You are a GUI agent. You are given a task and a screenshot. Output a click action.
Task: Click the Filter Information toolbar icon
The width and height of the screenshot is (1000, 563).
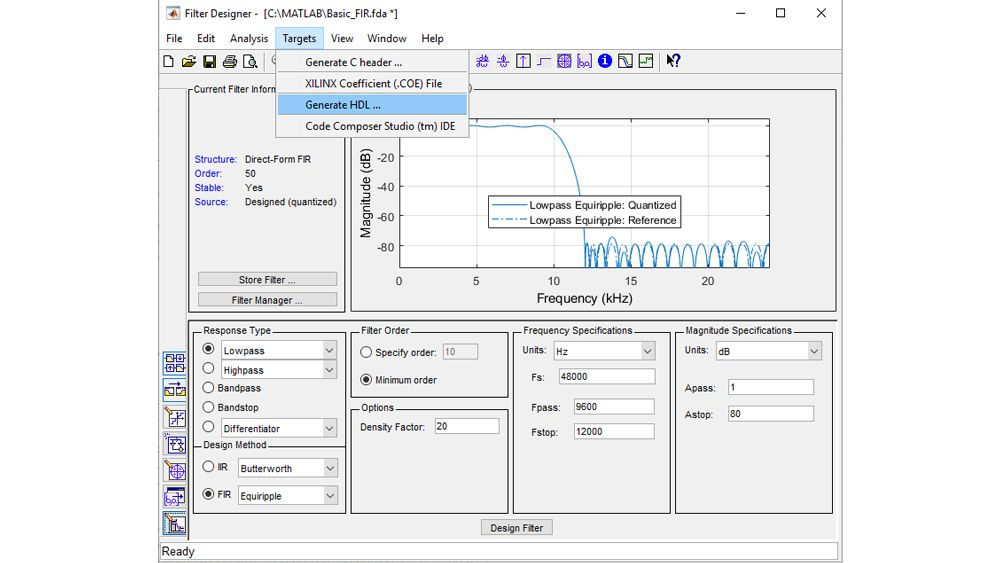tap(605, 61)
